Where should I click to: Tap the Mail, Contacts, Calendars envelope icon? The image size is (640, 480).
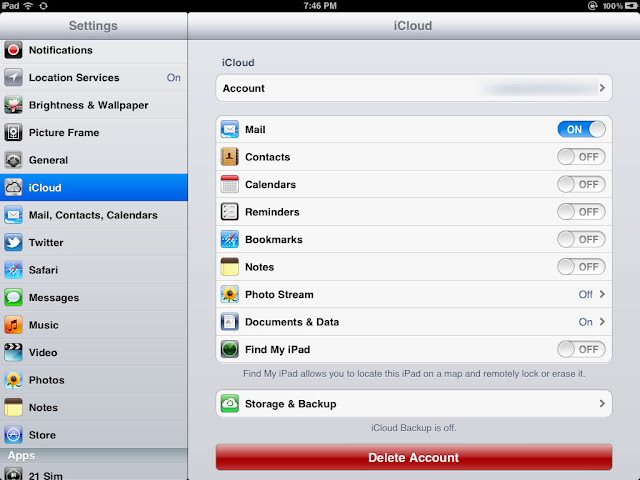pyautogui.click(x=13, y=215)
